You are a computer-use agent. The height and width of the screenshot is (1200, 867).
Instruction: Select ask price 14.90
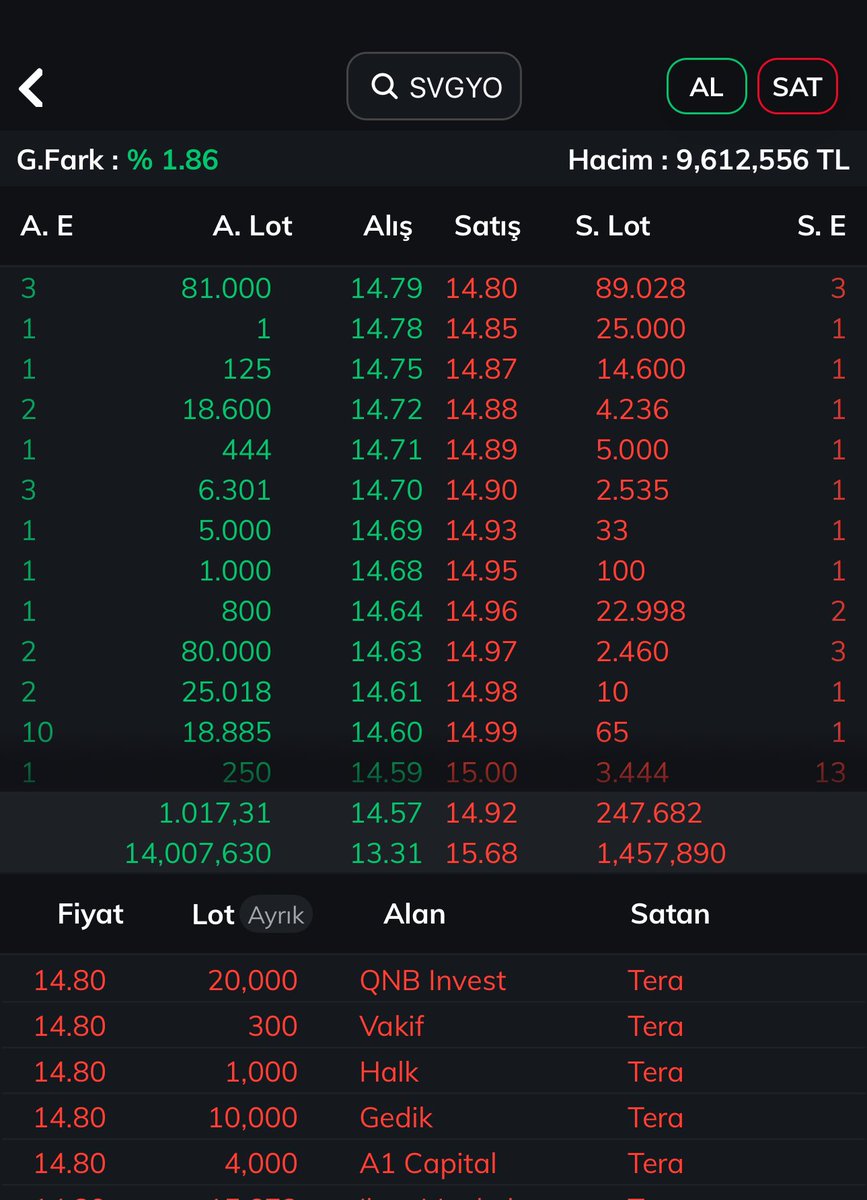click(482, 490)
